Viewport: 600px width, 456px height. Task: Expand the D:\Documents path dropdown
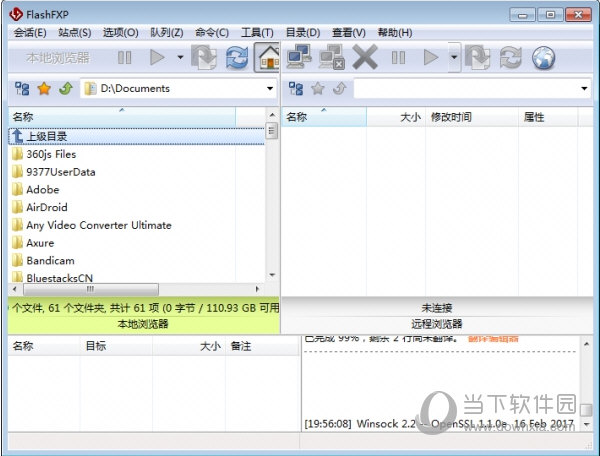[270, 89]
